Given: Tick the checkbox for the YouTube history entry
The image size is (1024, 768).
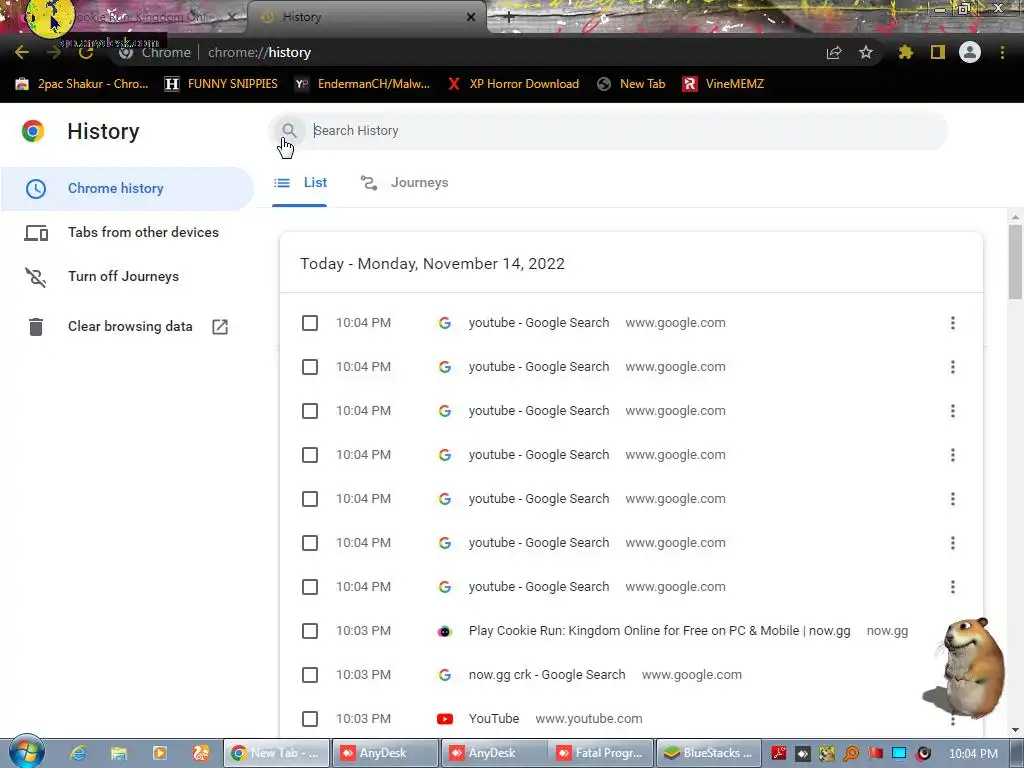Looking at the screenshot, I should coord(310,718).
